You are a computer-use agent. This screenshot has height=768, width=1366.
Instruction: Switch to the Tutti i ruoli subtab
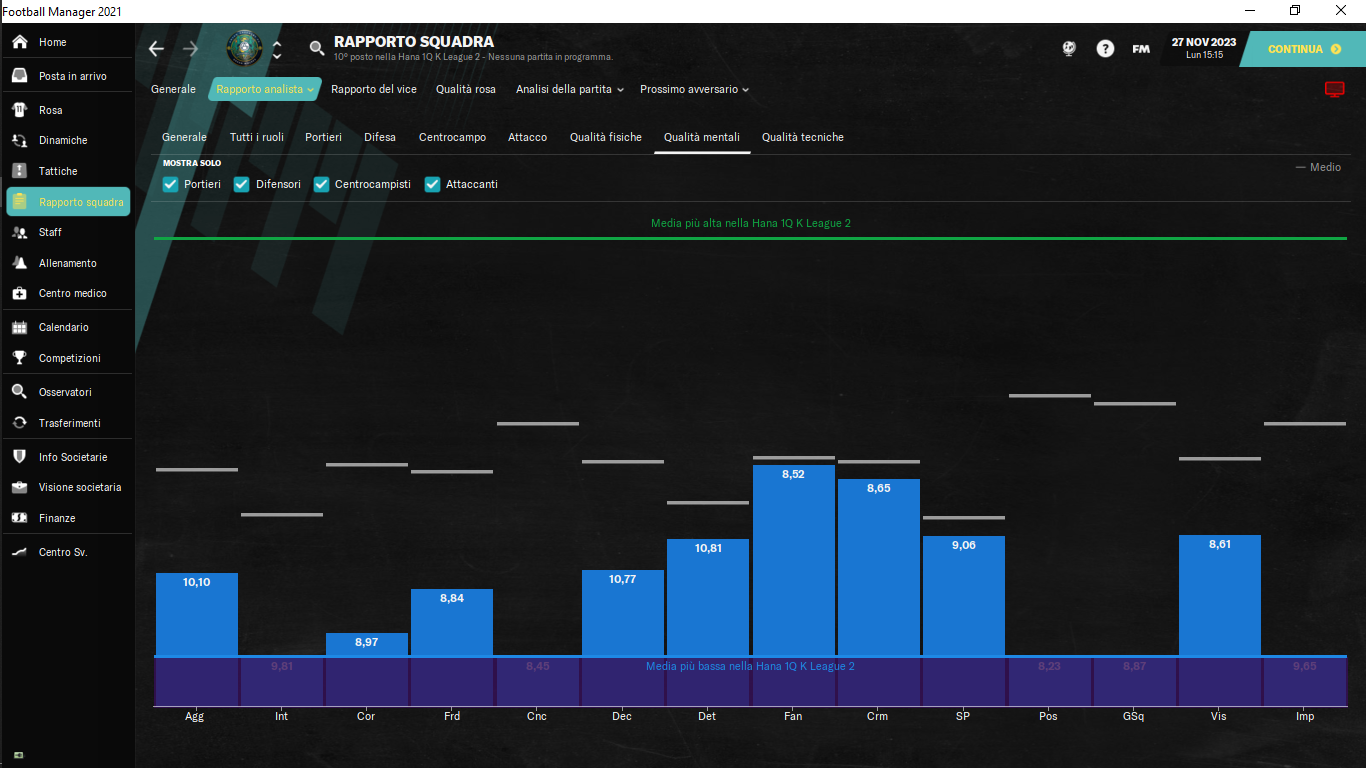pos(257,137)
